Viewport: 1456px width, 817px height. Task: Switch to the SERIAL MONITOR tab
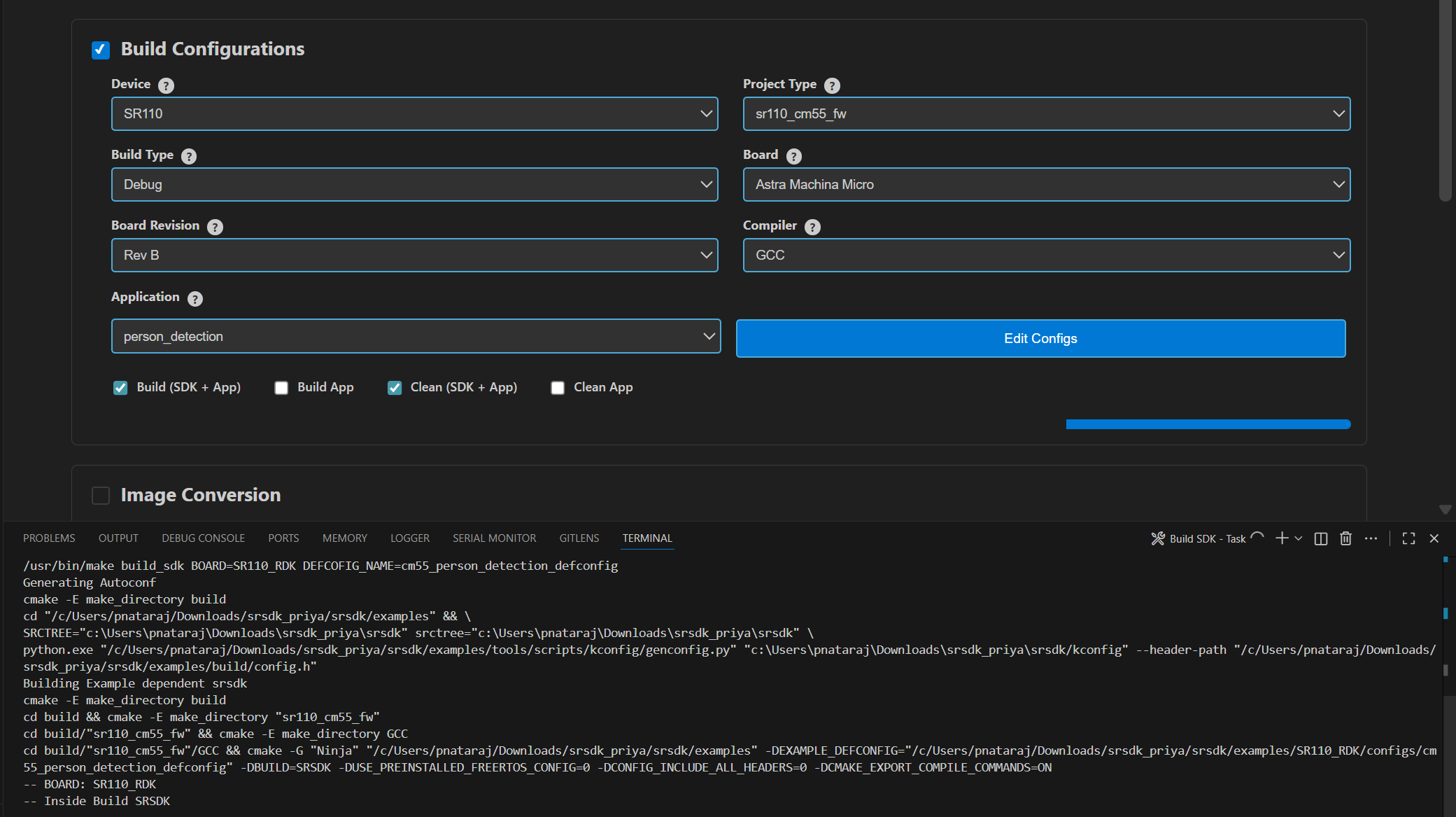coord(494,538)
